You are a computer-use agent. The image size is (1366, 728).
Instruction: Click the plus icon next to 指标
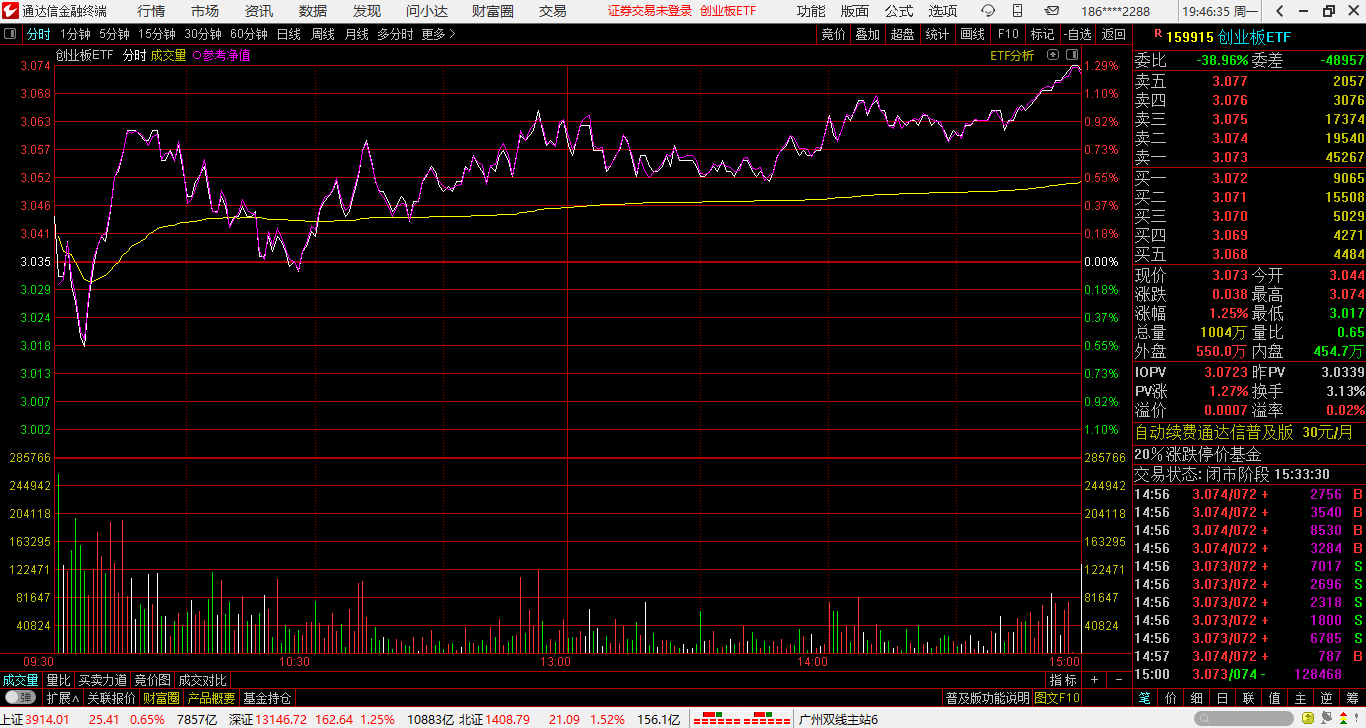(1095, 680)
